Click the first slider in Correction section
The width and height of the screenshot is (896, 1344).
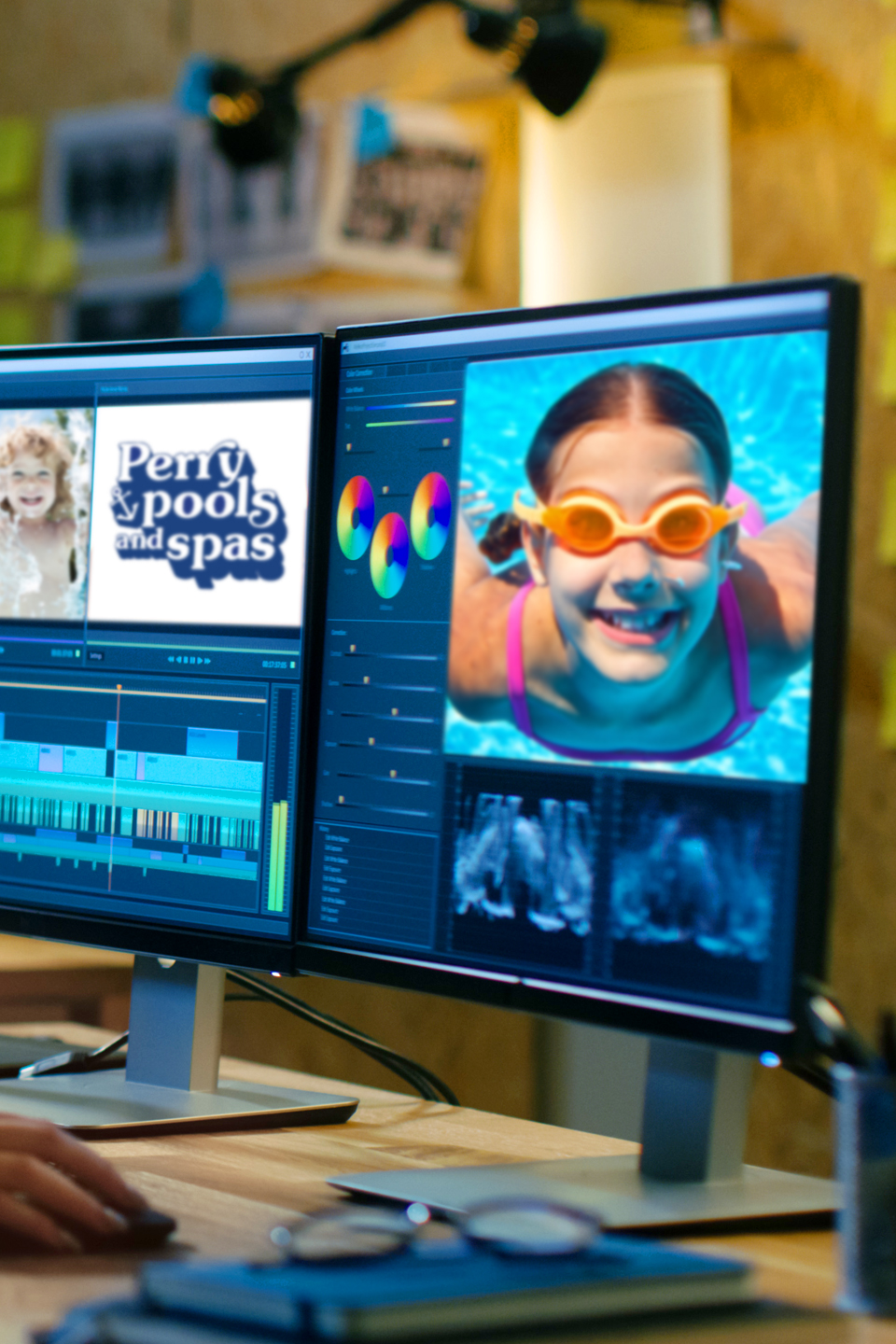[387, 654]
